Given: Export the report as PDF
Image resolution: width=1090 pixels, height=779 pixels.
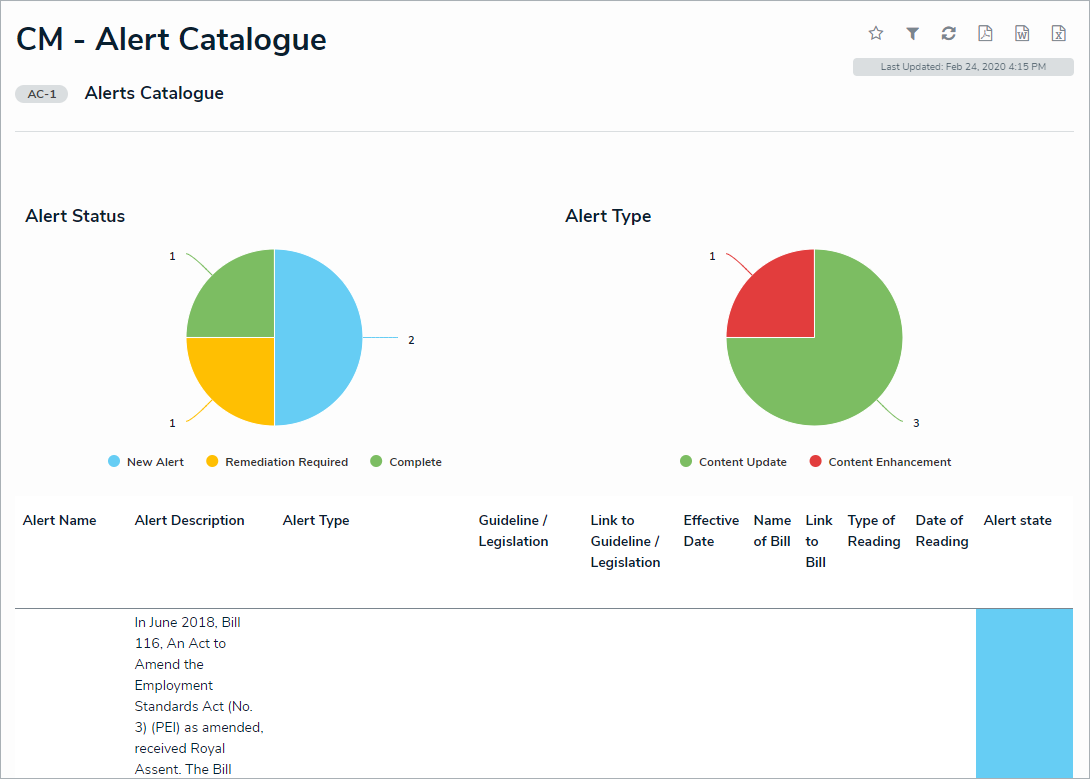Looking at the screenshot, I should (985, 34).
